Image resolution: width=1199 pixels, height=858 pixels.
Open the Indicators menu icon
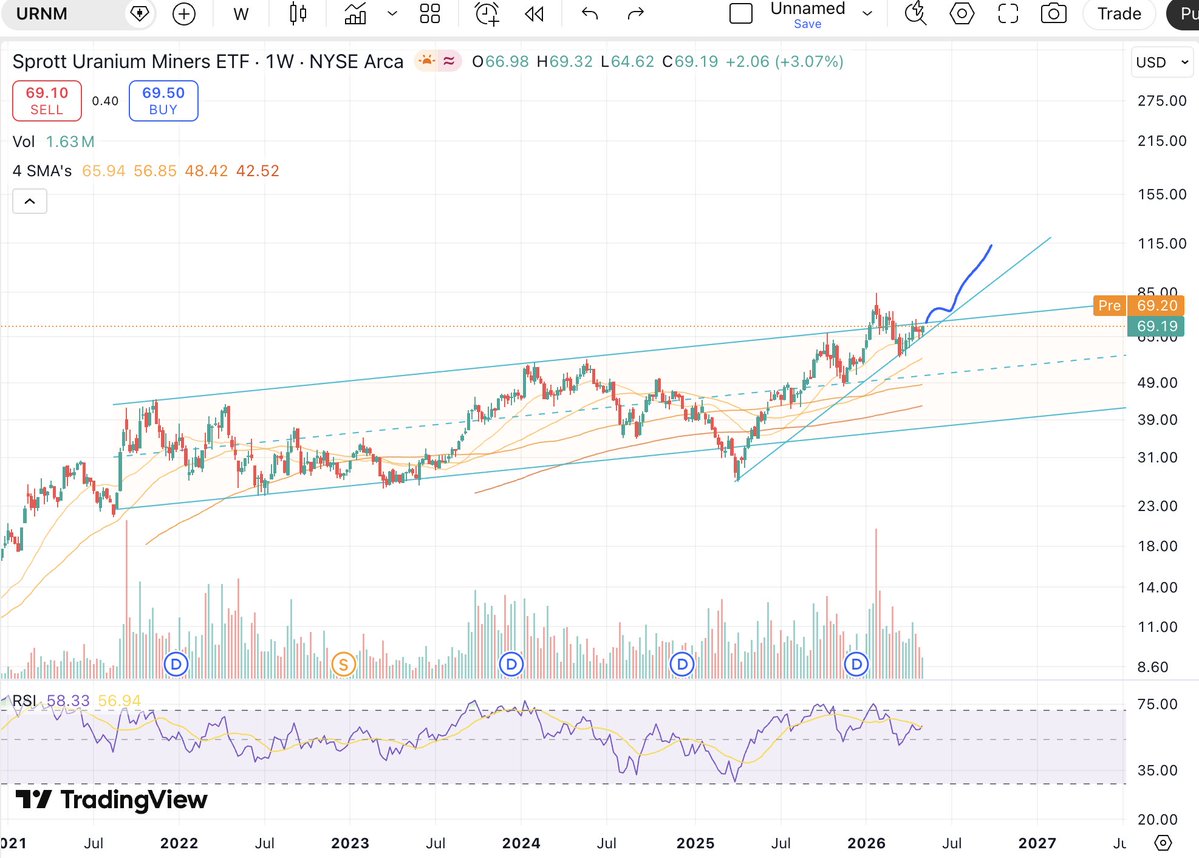point(356,14)
